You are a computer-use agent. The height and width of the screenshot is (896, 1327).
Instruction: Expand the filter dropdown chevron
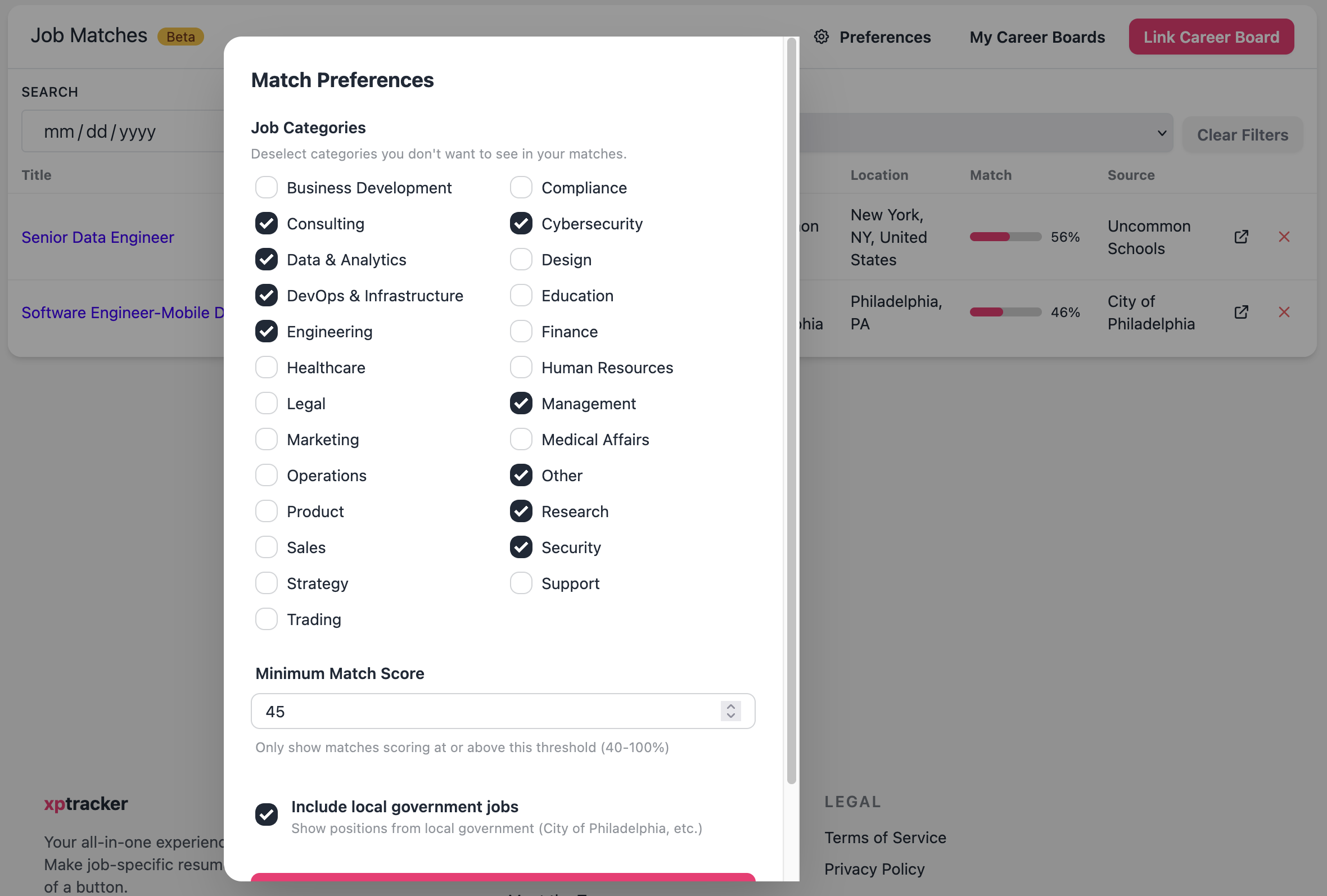(1162, 133)
